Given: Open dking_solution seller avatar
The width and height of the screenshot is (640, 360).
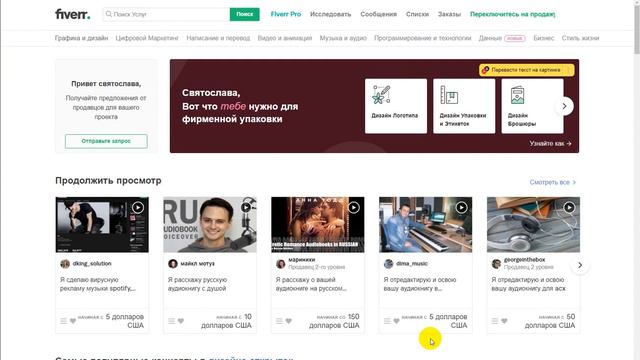Looking at the screenshot, I should (65, 264).
